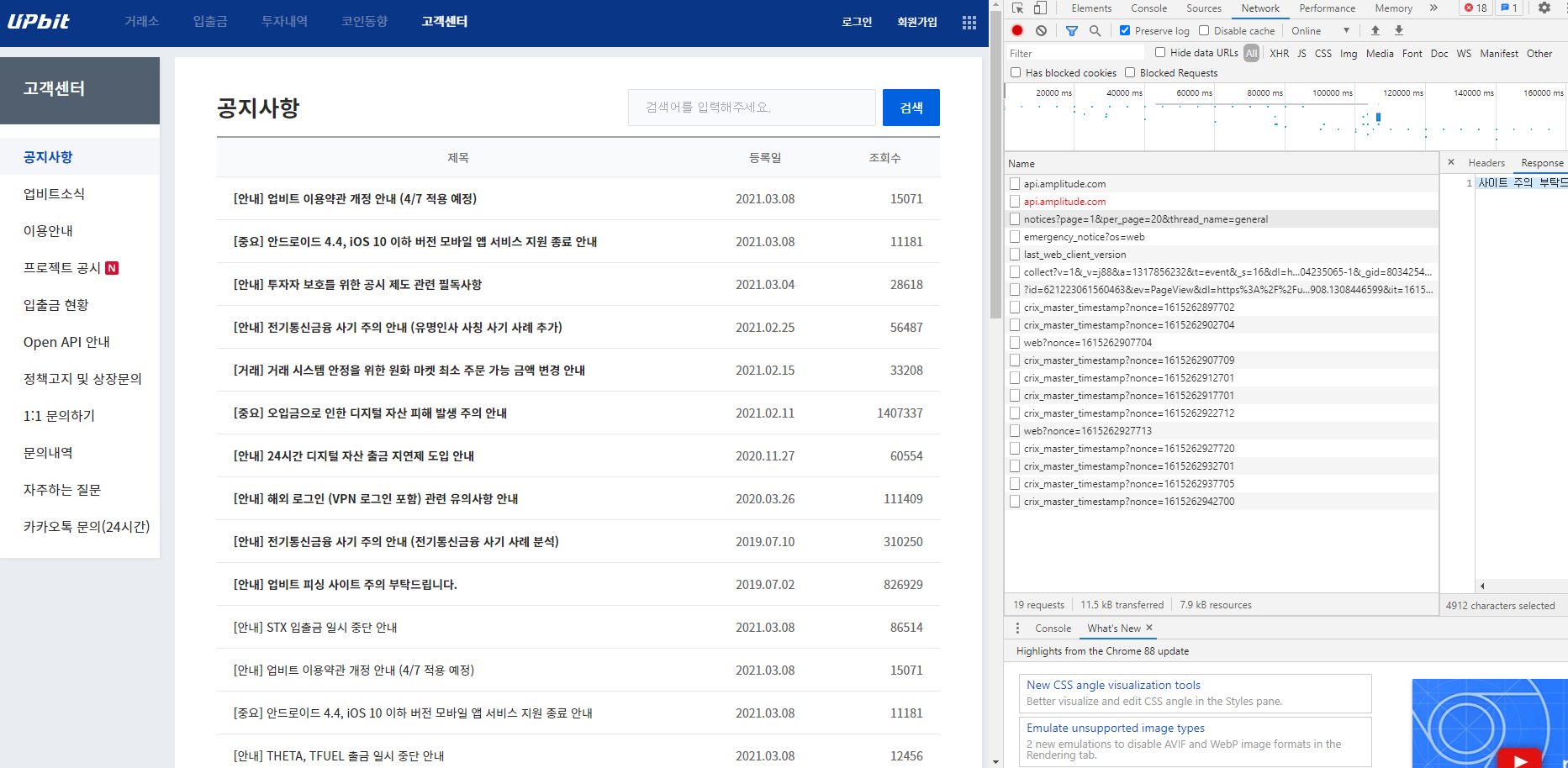Check the Hide data URLs option

point(1160,52)
